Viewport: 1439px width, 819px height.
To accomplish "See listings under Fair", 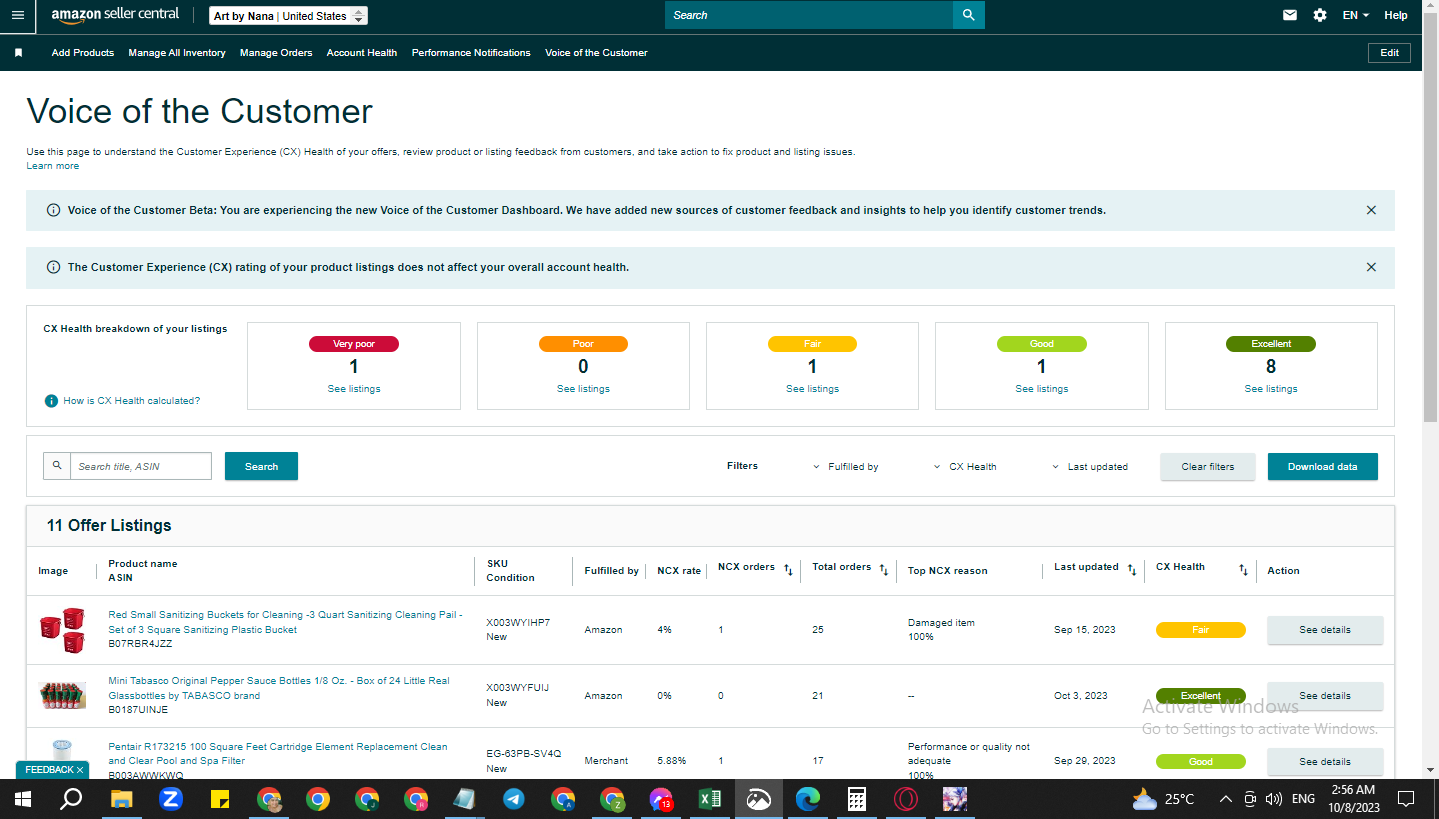I will click(812, 389).
